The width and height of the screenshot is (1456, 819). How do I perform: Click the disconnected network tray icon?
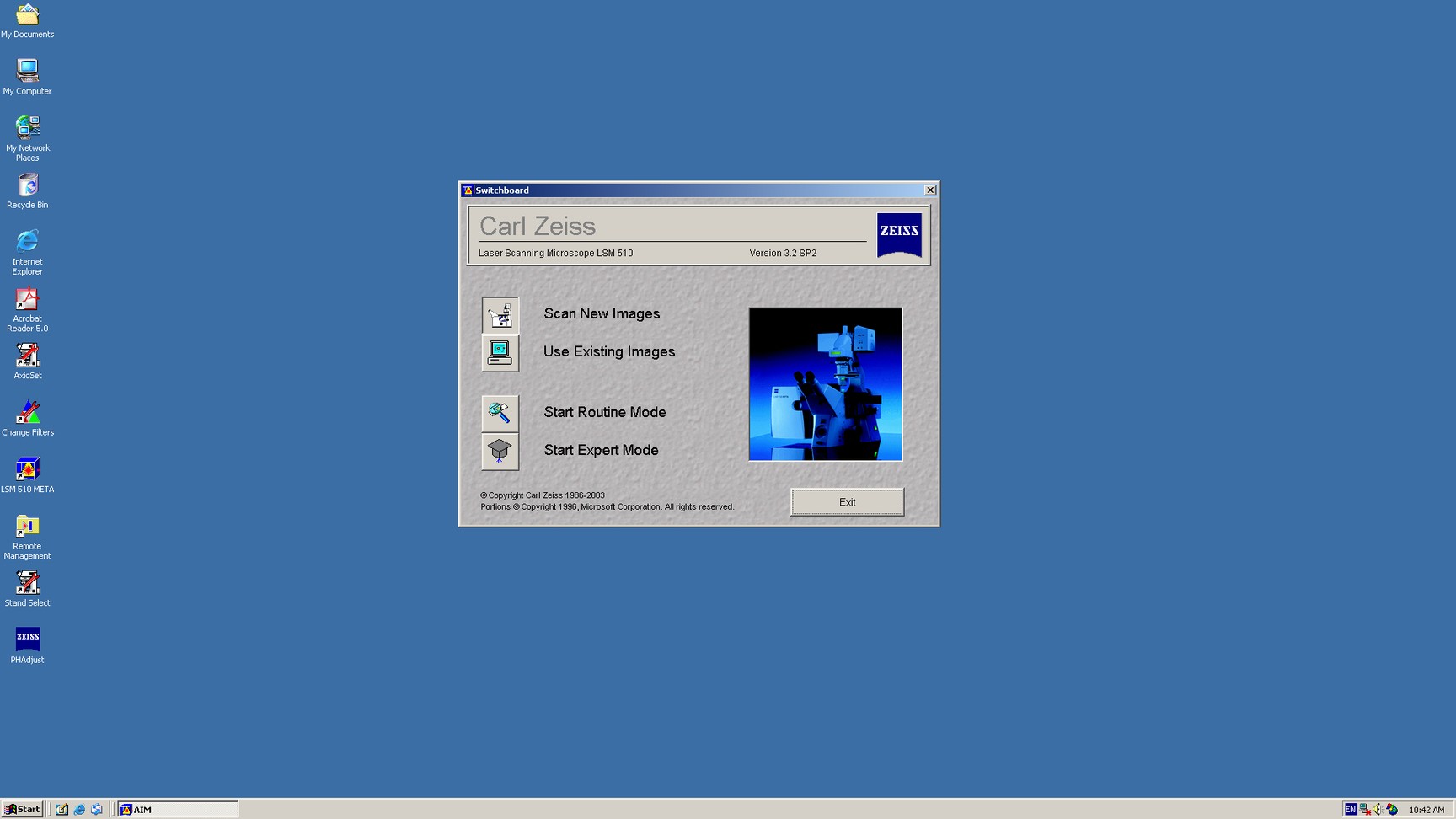(x=1365, y=810)
